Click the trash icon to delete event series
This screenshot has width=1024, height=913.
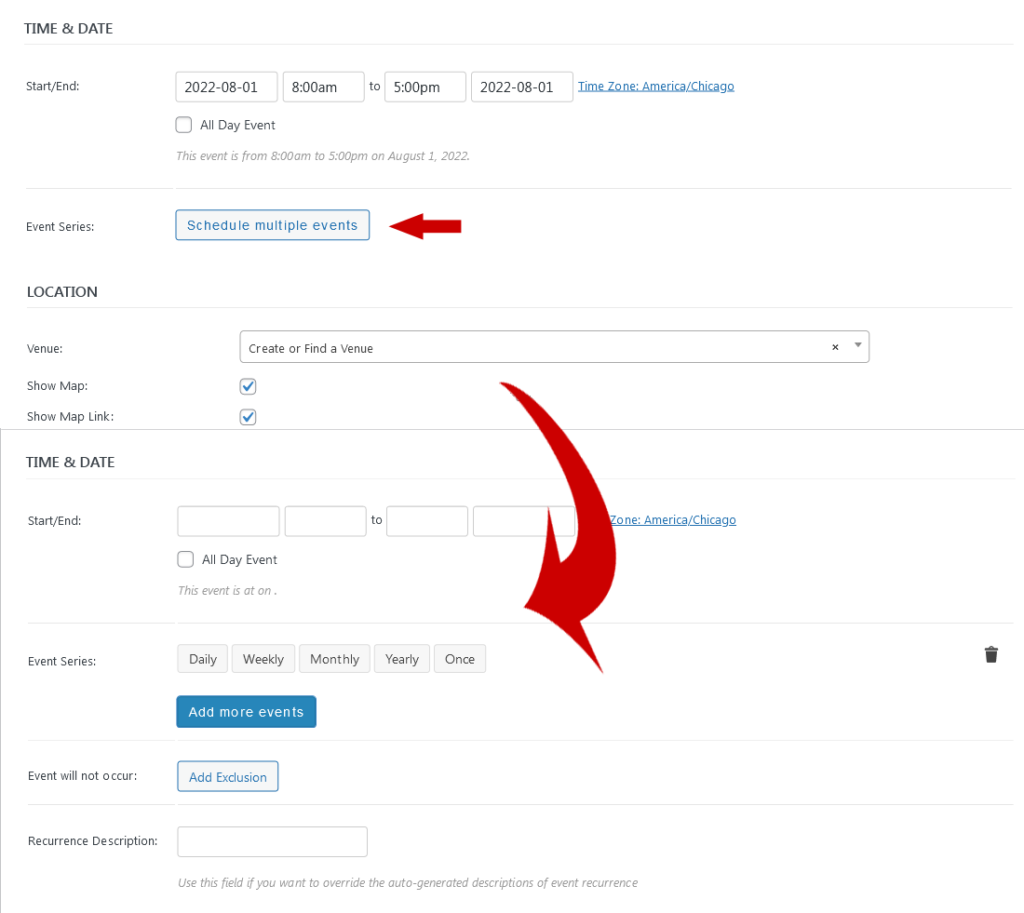[x=991, y=655]
